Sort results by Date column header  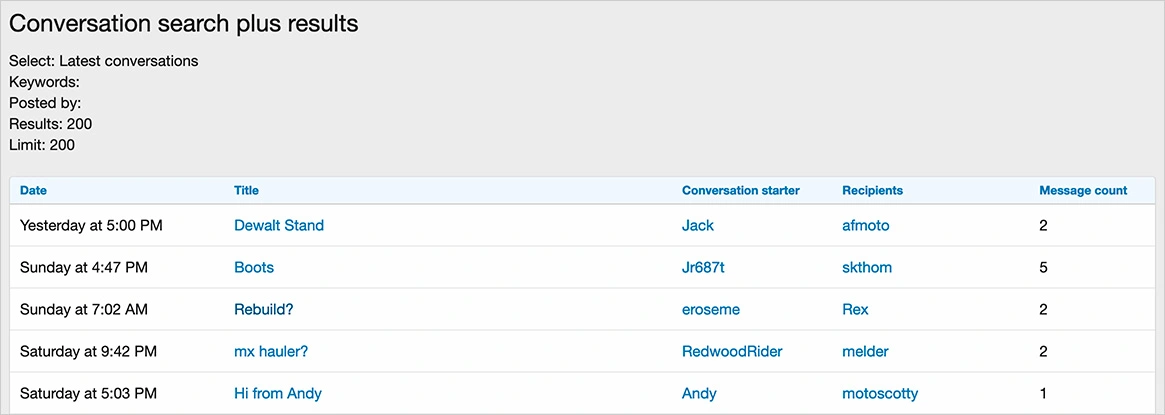pyautogui.click(x=33, y=190)
